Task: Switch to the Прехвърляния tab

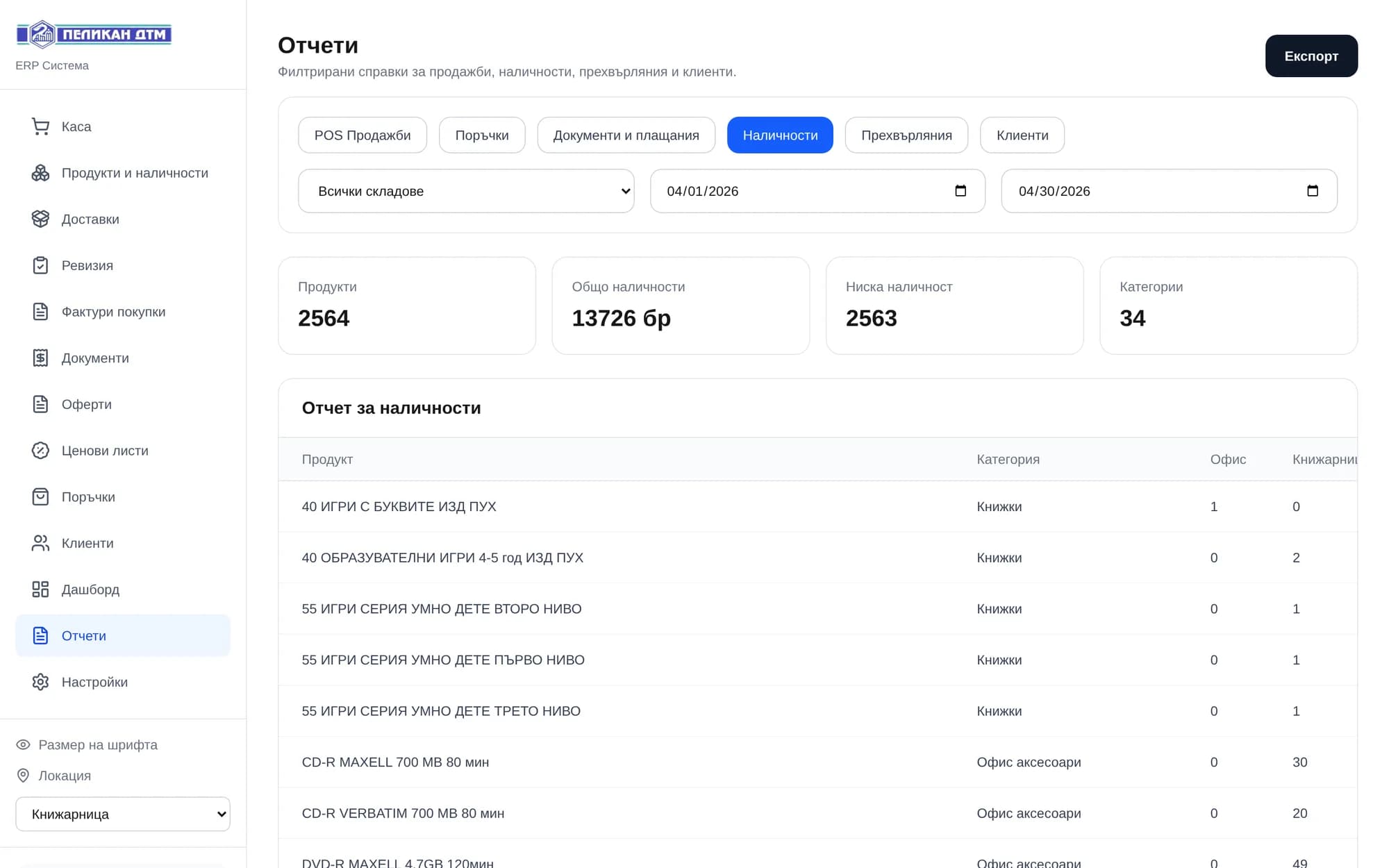Action: point(906,135)
